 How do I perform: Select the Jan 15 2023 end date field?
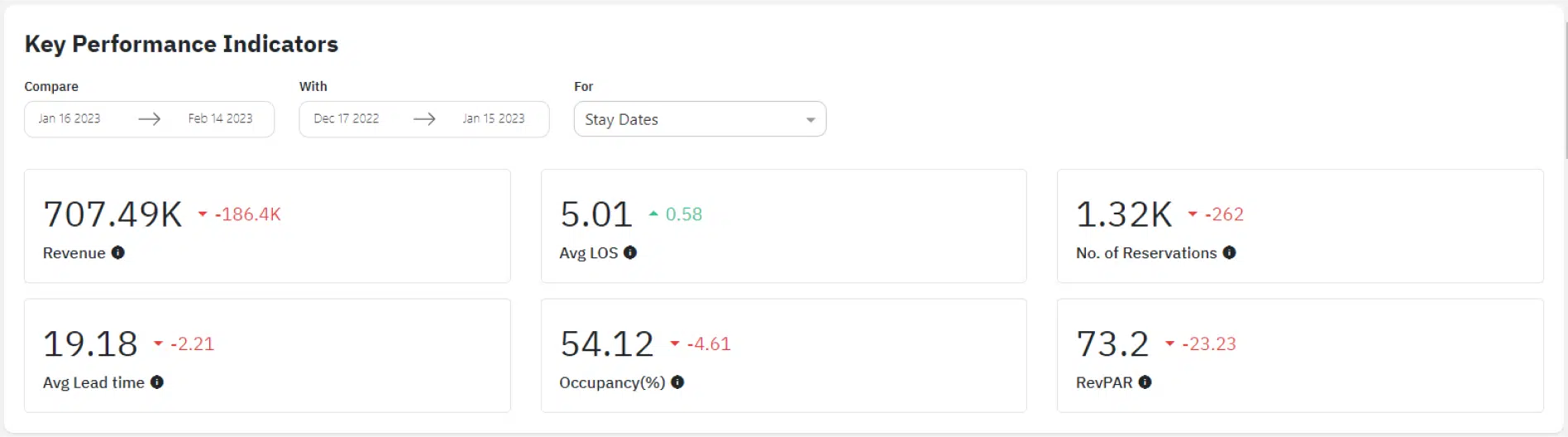494,119
